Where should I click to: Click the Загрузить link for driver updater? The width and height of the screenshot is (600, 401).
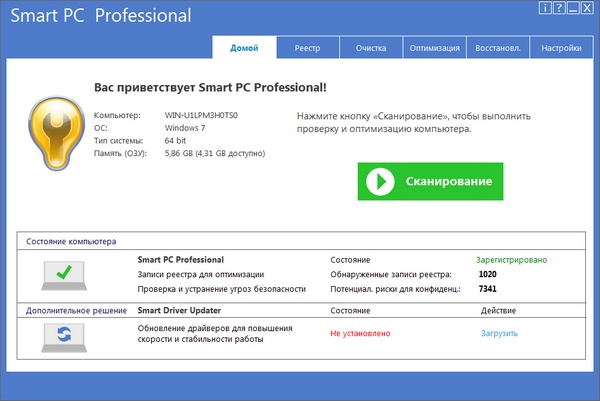point(500,334)
